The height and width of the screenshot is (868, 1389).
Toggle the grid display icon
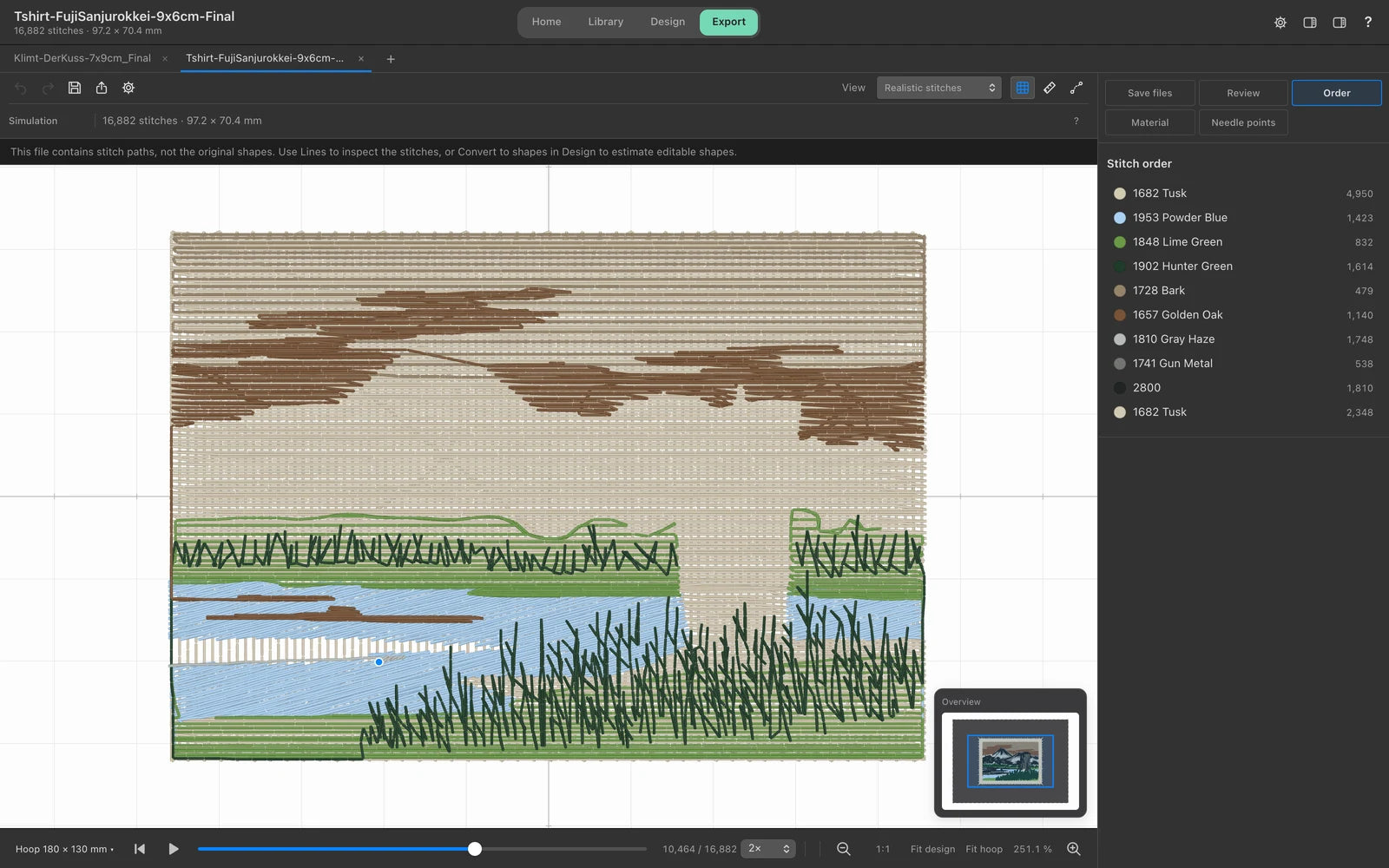(1023, 88)
